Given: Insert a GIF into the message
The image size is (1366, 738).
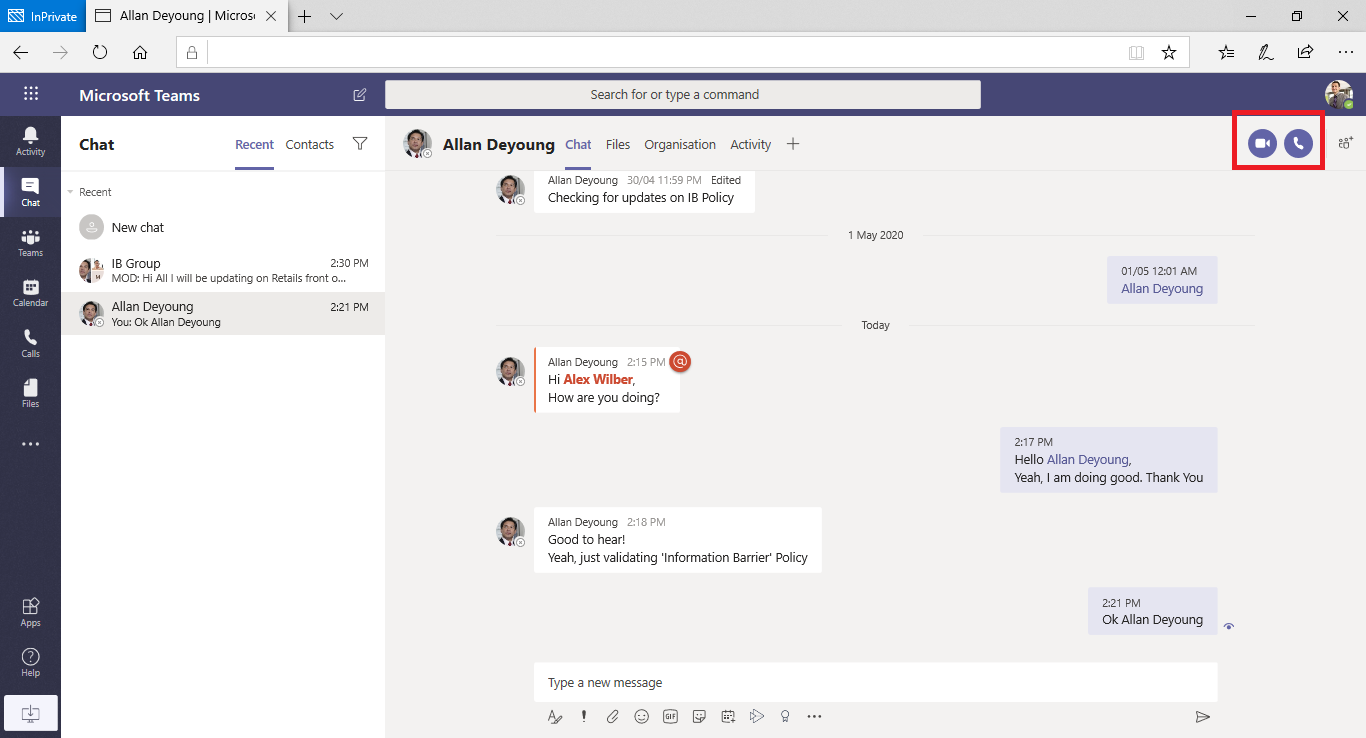Looking at the screenshot, I should point(670,716).
